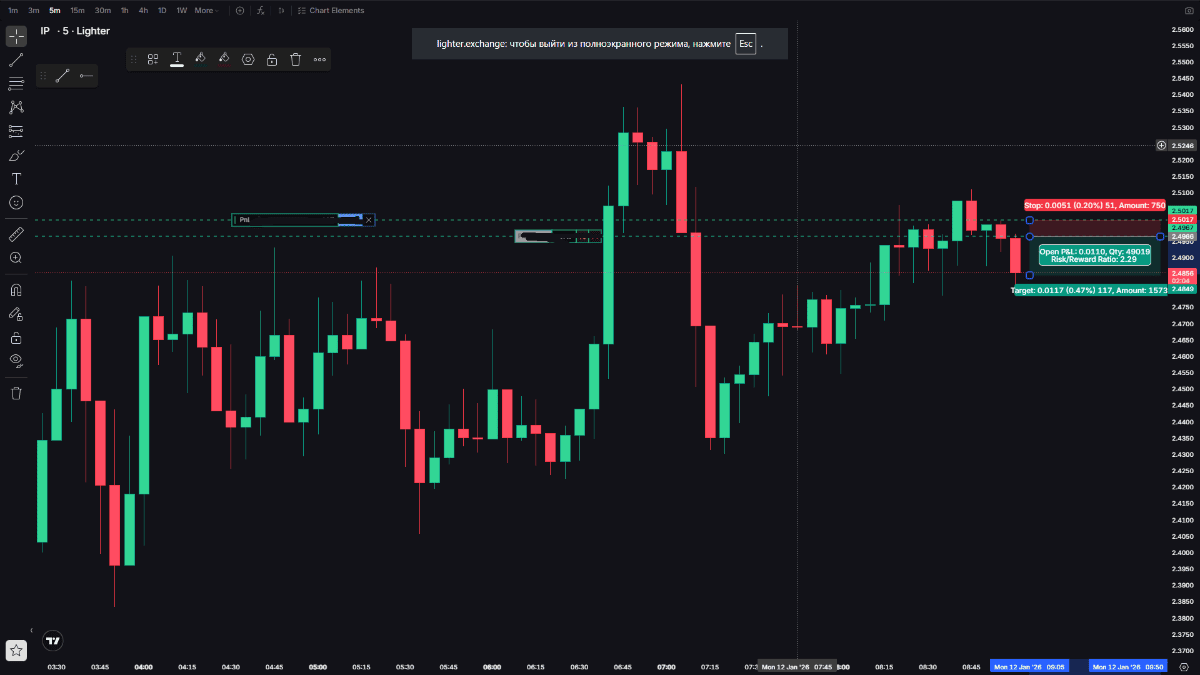Screen dimensions: 1200x675
Task: Switch to 15m timeframe
Action: point(77,11)
